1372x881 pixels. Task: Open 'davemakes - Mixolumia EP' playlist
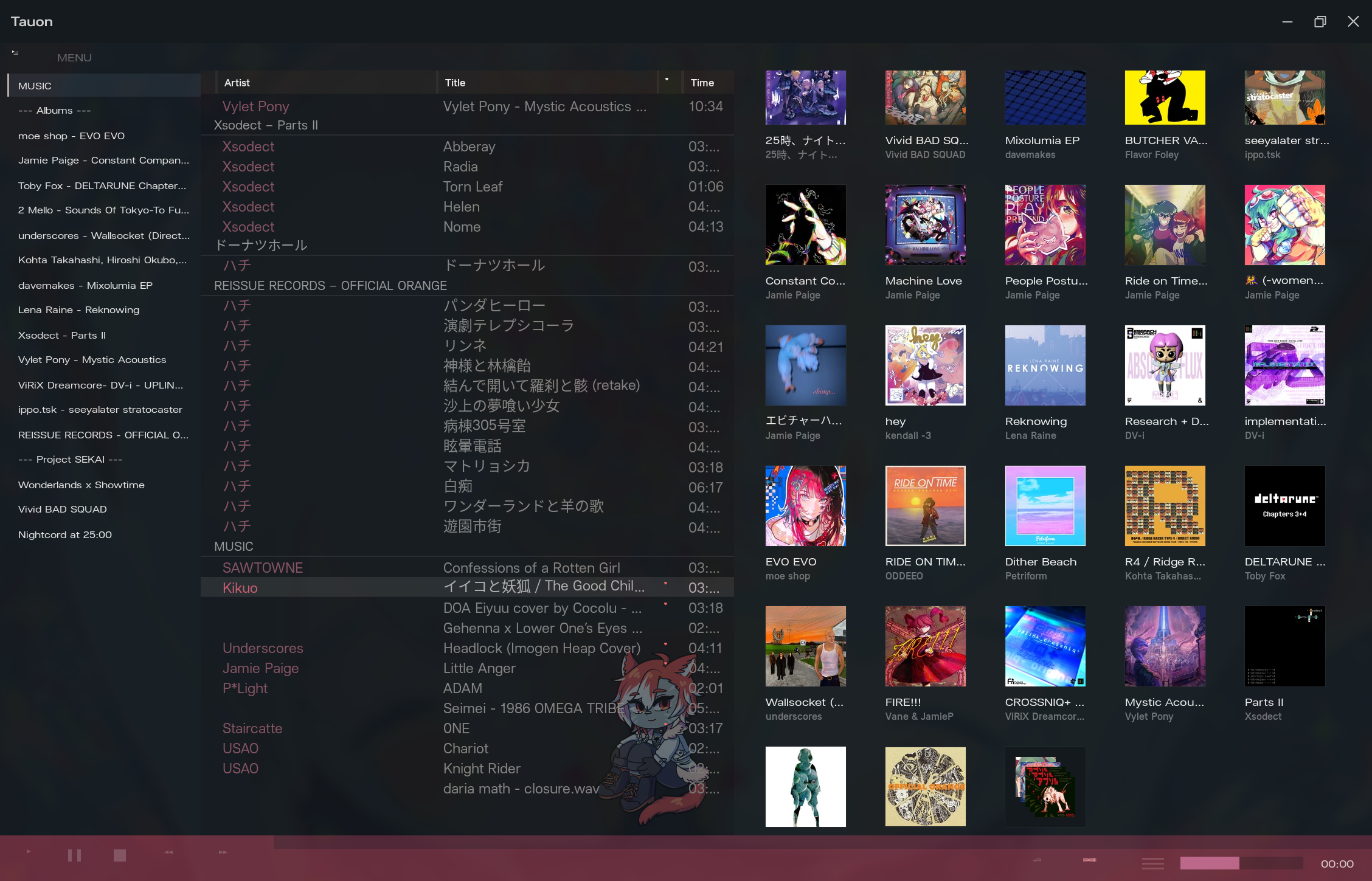104,286
